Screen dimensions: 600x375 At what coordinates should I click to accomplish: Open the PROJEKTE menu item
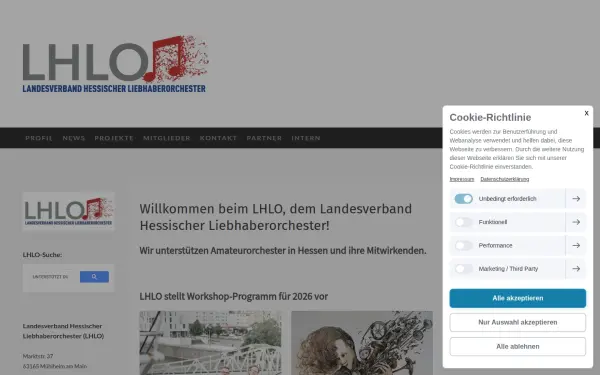click(x=114, y=138)
